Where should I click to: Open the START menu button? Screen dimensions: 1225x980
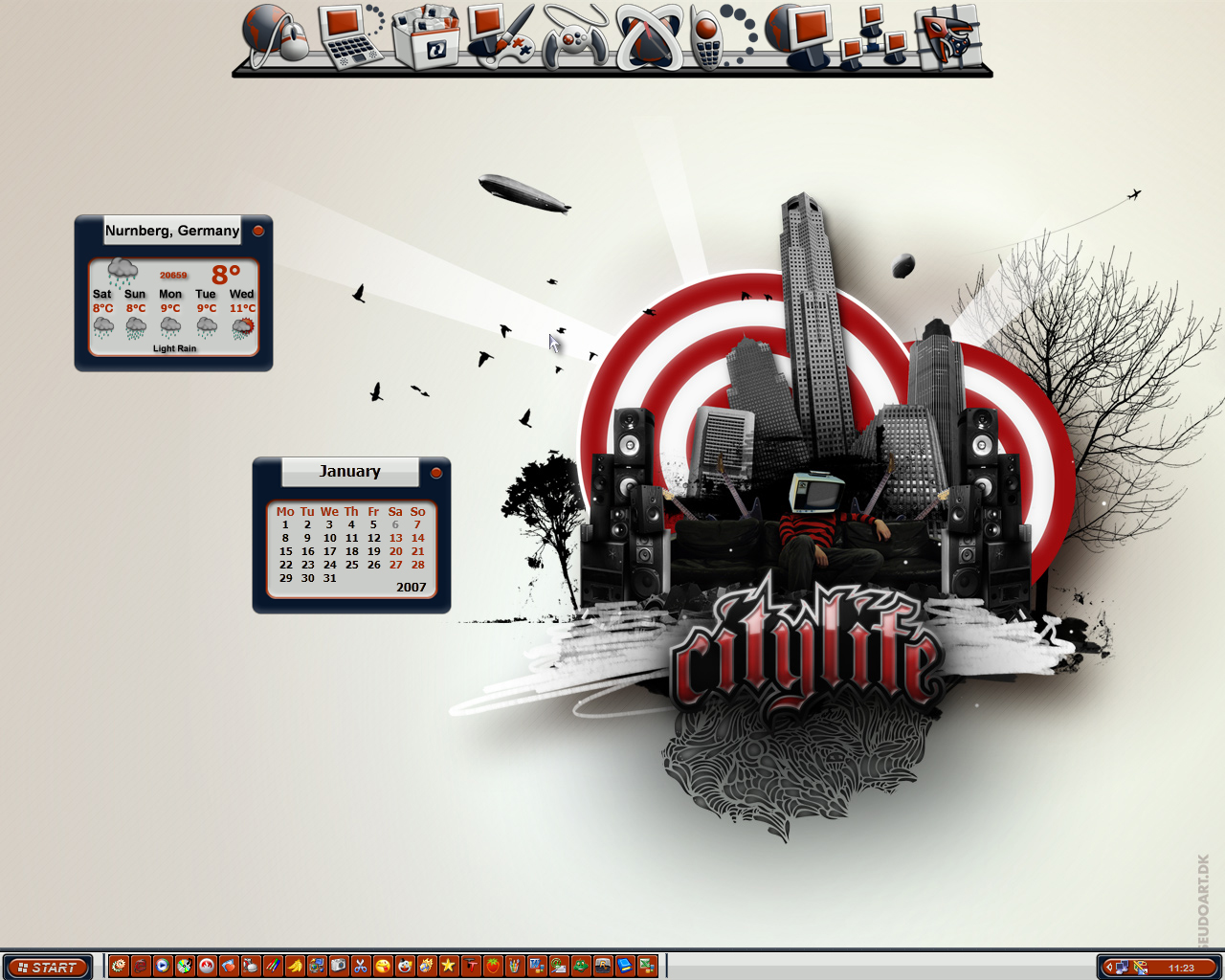click(47, 967)
